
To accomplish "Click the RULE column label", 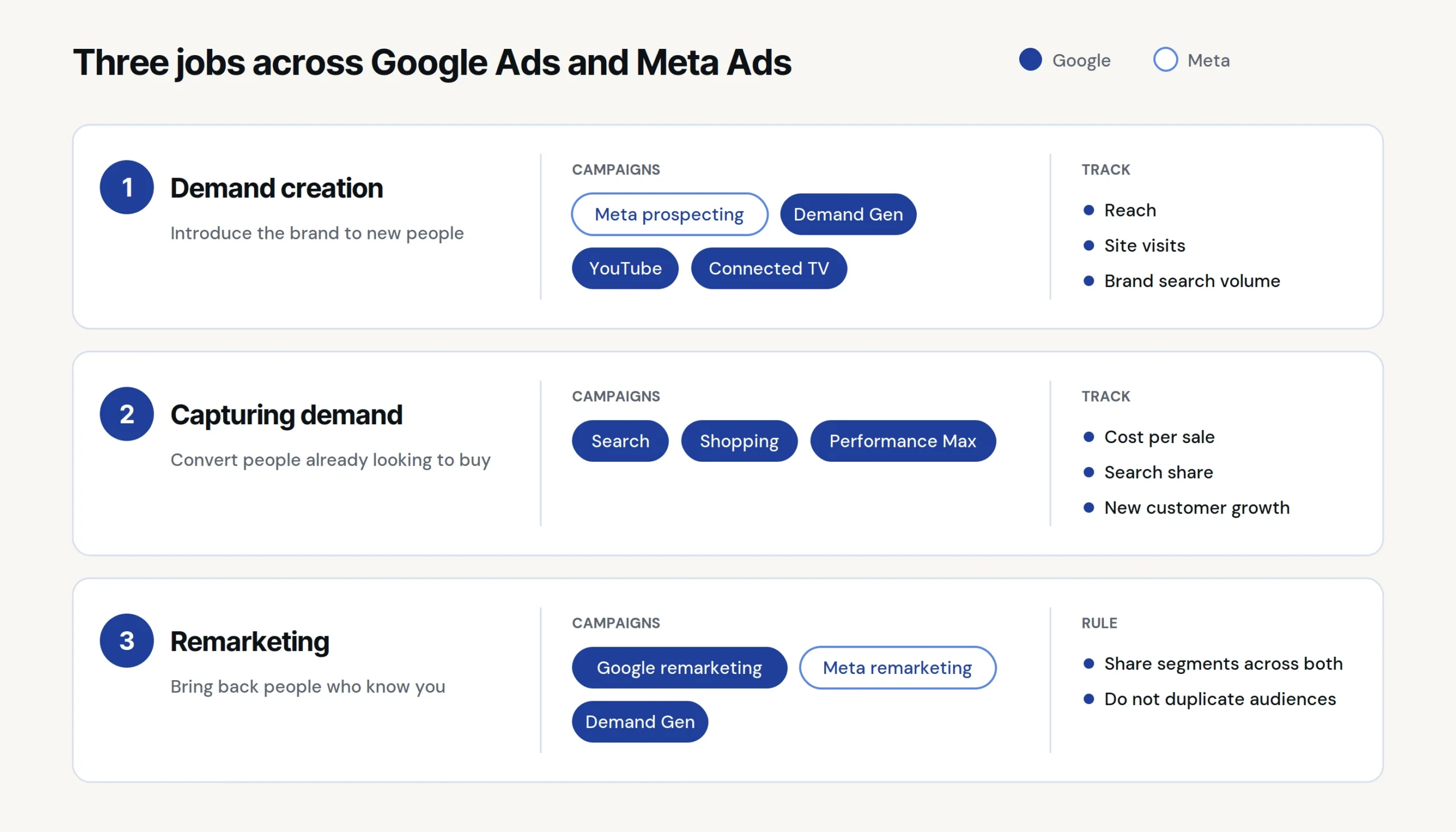I will (x=1099, y=623).
